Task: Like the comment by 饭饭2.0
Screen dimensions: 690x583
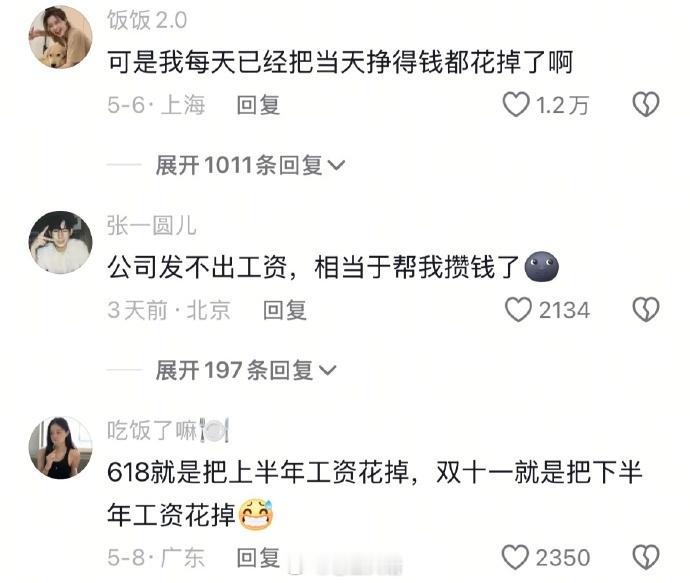Action: tap(515, 105)
